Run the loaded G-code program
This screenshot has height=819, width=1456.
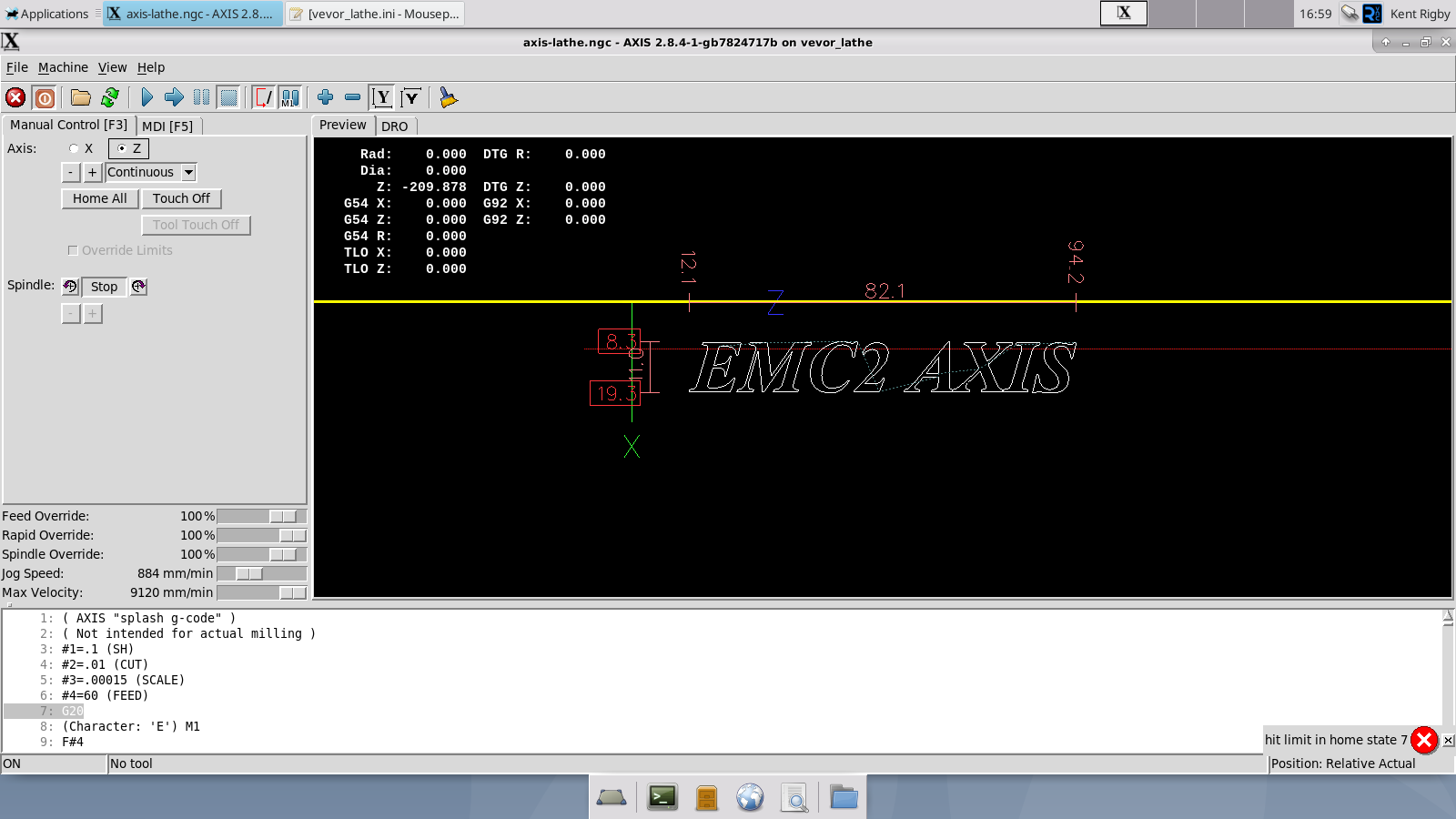click(x=147, y=97)
